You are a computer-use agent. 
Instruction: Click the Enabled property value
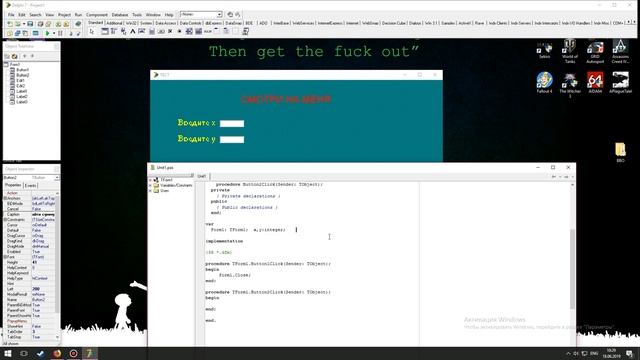click(x=43, y=252)
